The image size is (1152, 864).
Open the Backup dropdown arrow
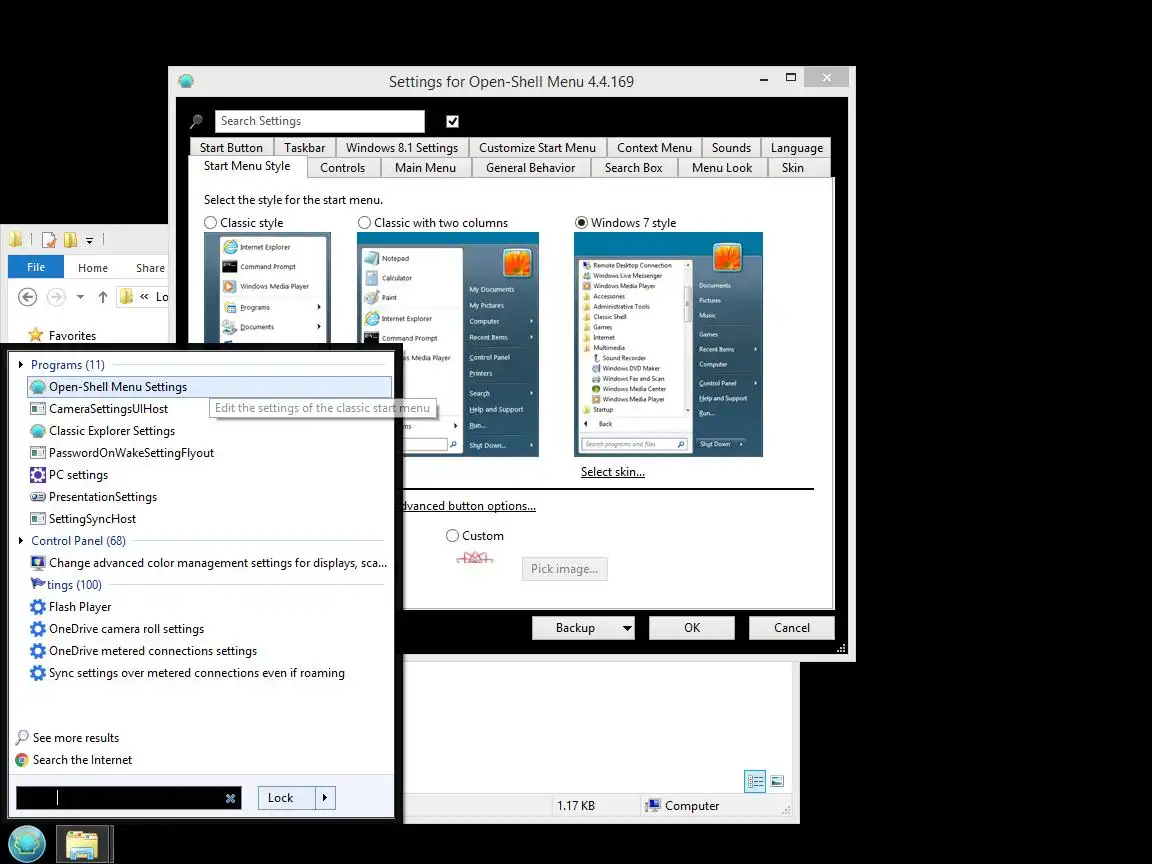[x=627, y=628]
